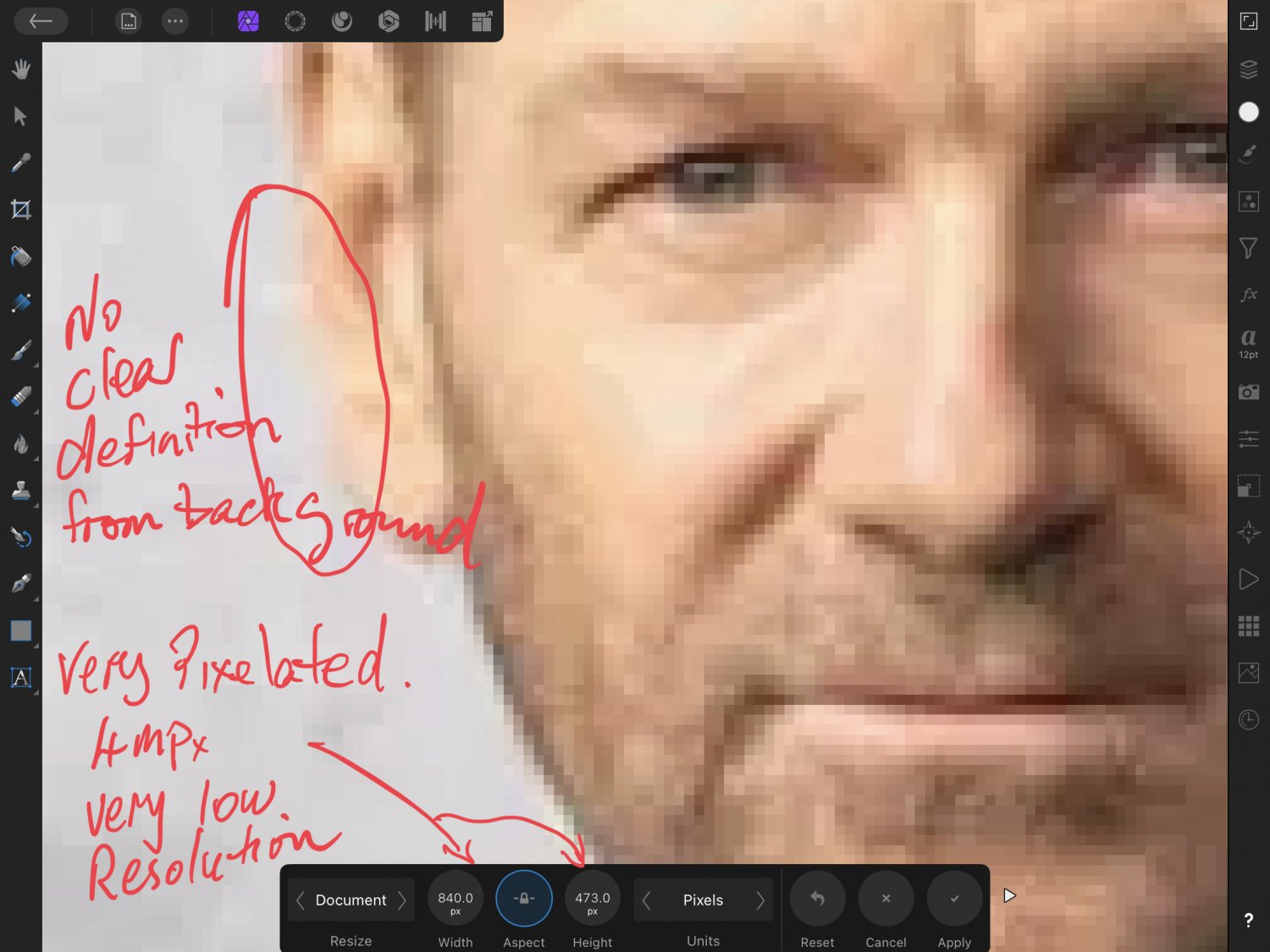Open the fx layer effects panel
This screenshot has height=952, width=1270.
1248,294
